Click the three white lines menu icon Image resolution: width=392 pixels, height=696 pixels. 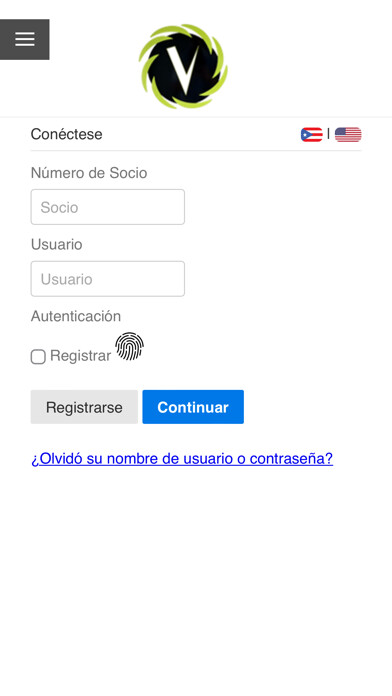click(x=25, y=40)
